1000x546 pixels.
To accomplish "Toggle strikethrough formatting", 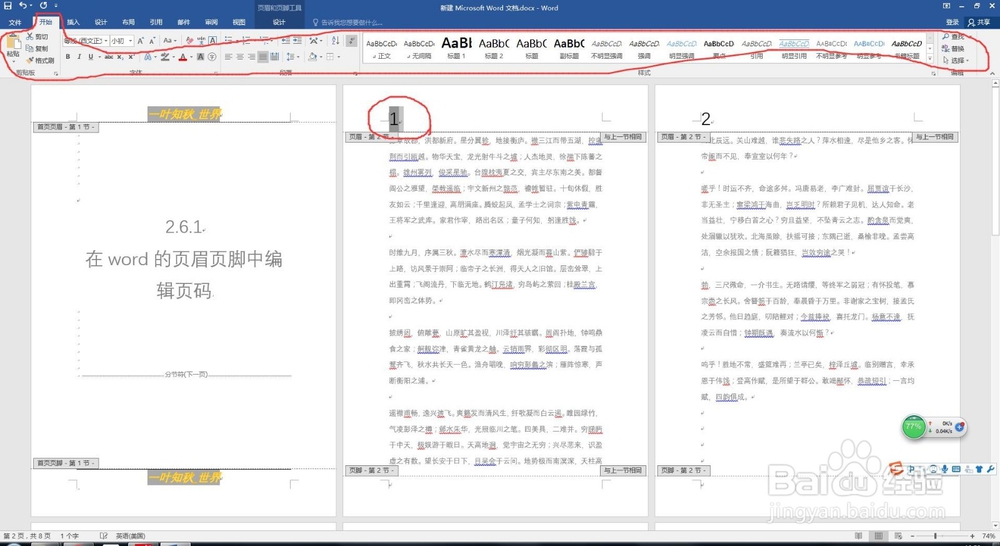I will (108, 57).
